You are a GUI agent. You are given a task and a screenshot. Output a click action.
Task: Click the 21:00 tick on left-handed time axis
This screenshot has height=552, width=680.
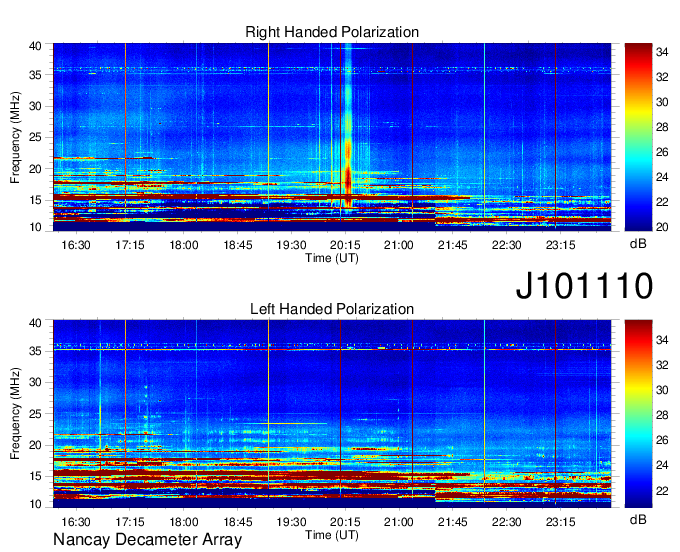399,522
